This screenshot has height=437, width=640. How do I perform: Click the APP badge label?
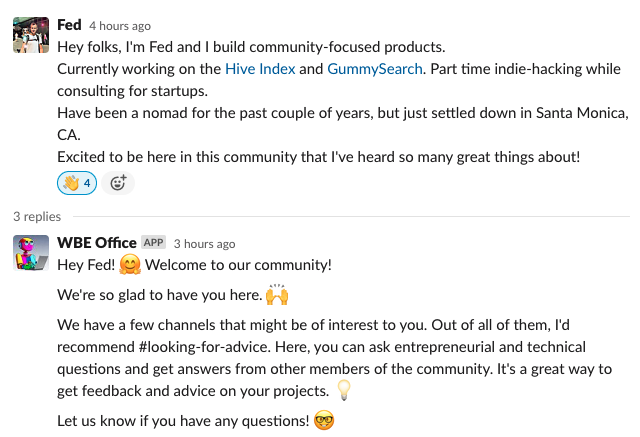(x=153, y=243)
